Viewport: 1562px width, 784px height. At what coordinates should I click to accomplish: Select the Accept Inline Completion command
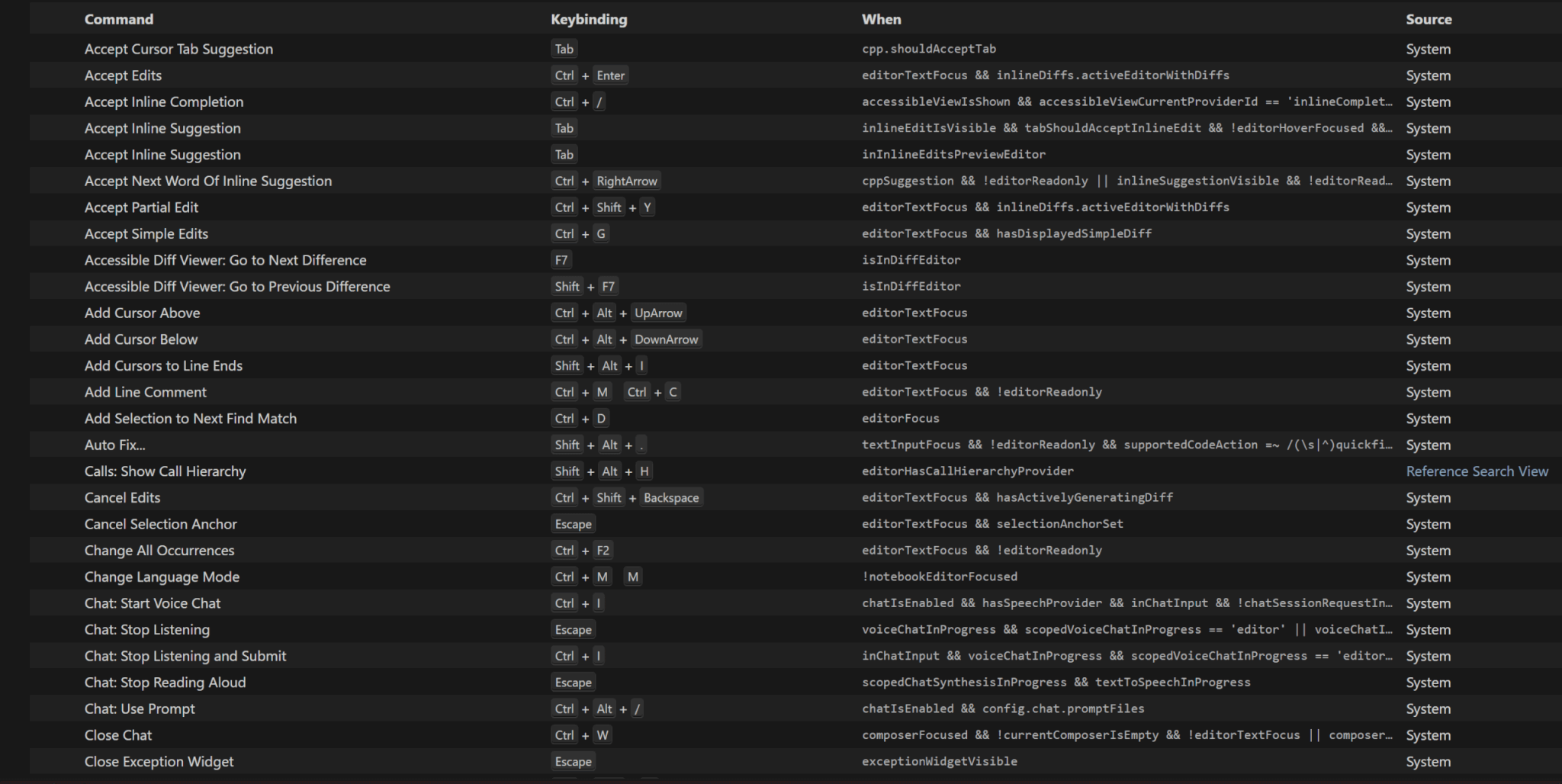[x=164, y=101]
